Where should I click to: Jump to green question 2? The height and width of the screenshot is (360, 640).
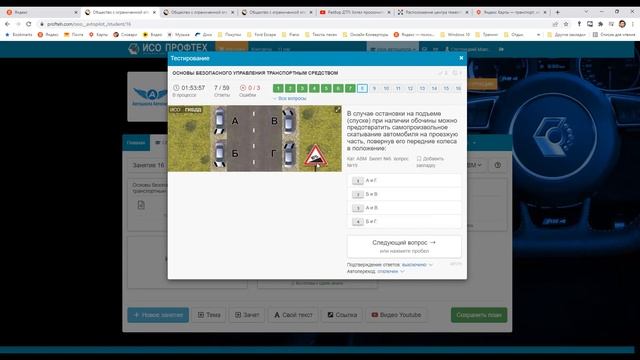click(x=290, y=88)
